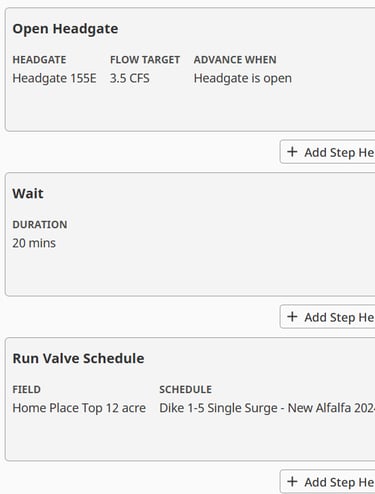Click the plus icon below the Wait step

tap(292, 316)
